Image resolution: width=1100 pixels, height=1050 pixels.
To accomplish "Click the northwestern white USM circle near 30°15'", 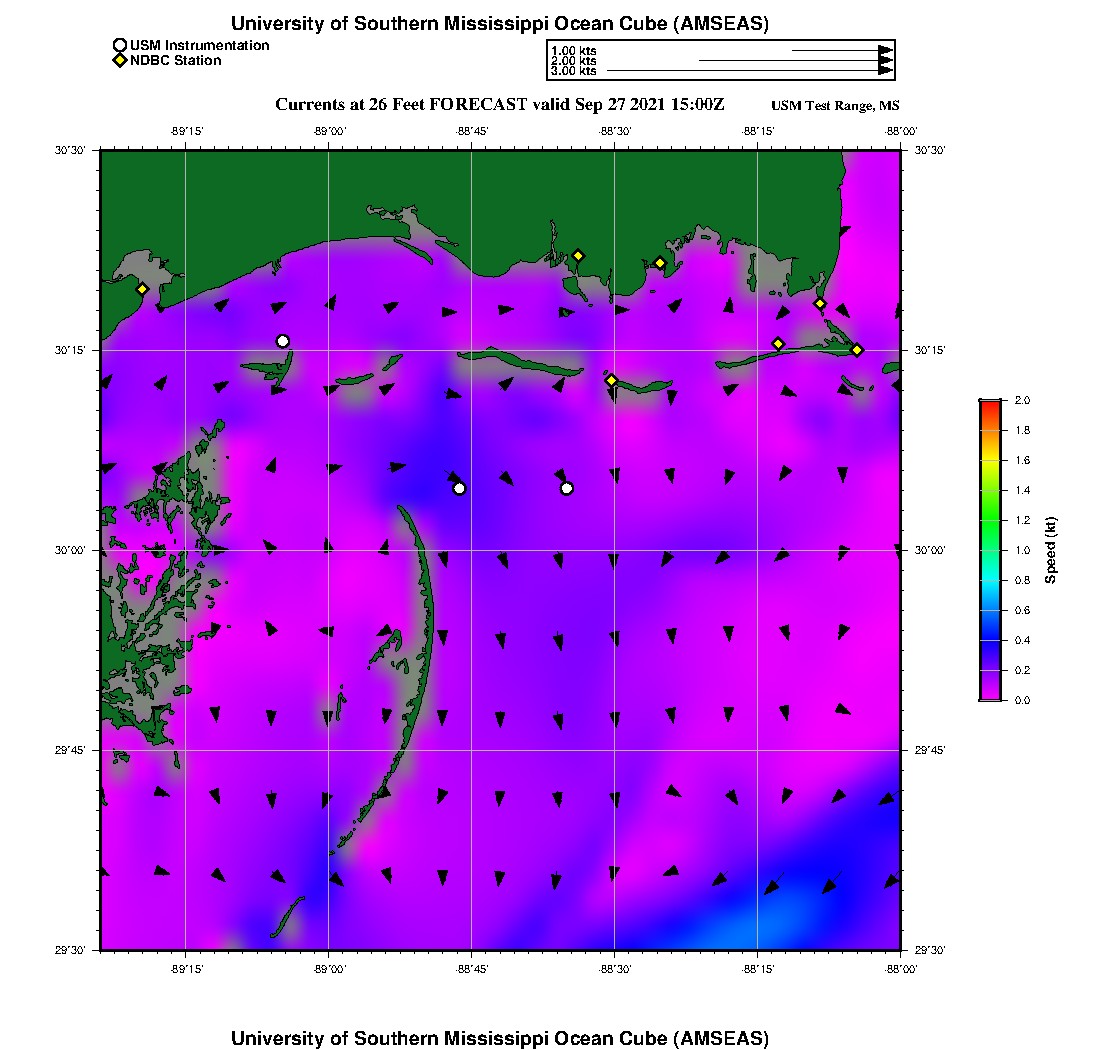I will (x=283, y=341).
